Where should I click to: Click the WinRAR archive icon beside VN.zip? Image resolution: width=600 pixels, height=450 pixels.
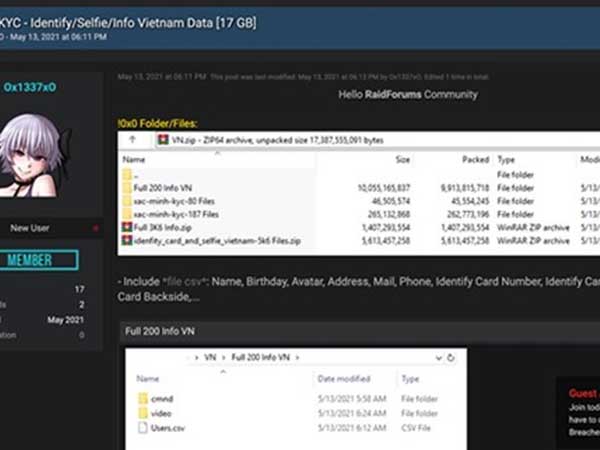coord(163,140)
